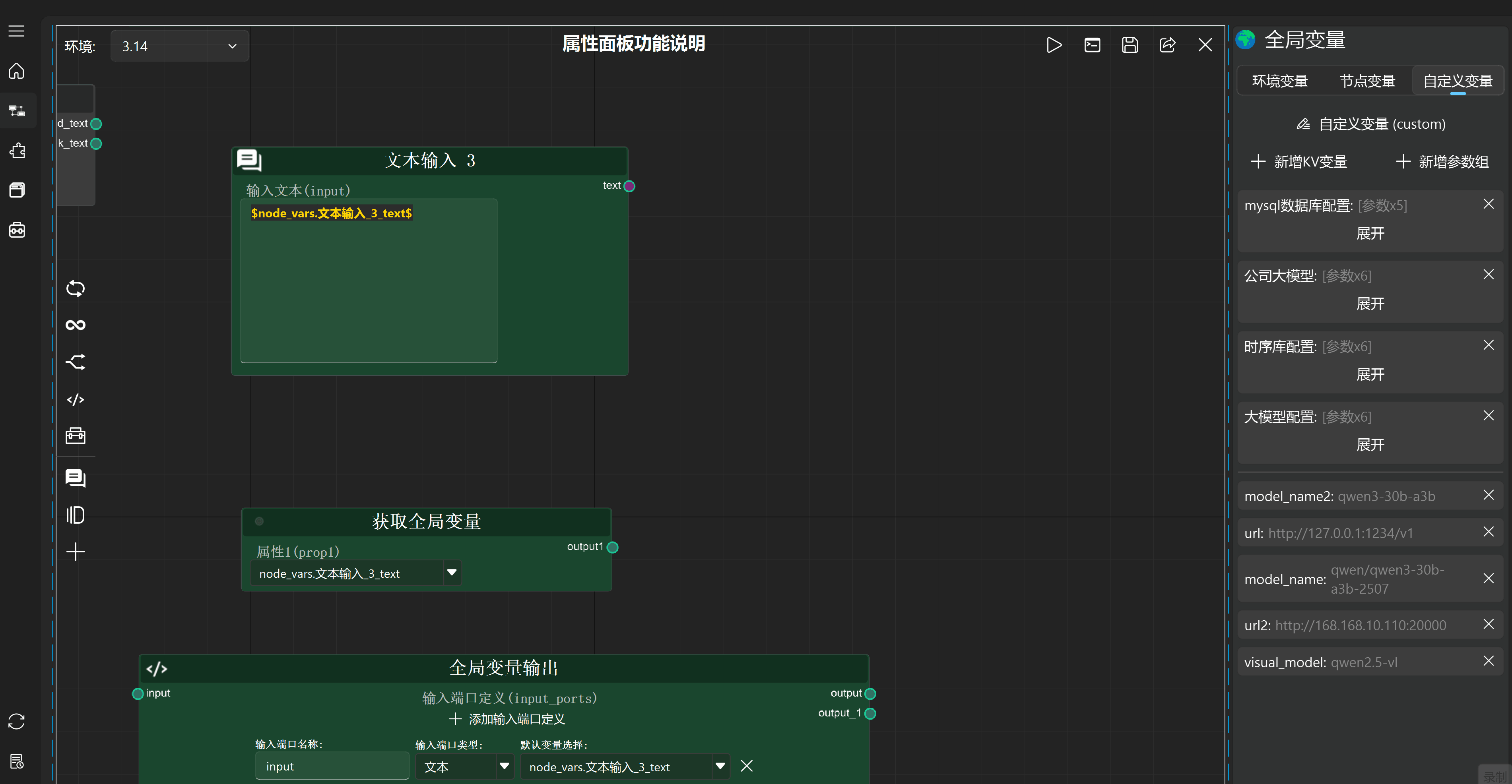Select the visual_model qwen2.5-vl value
1512x784 pixels.
[x=1364, y=662]
